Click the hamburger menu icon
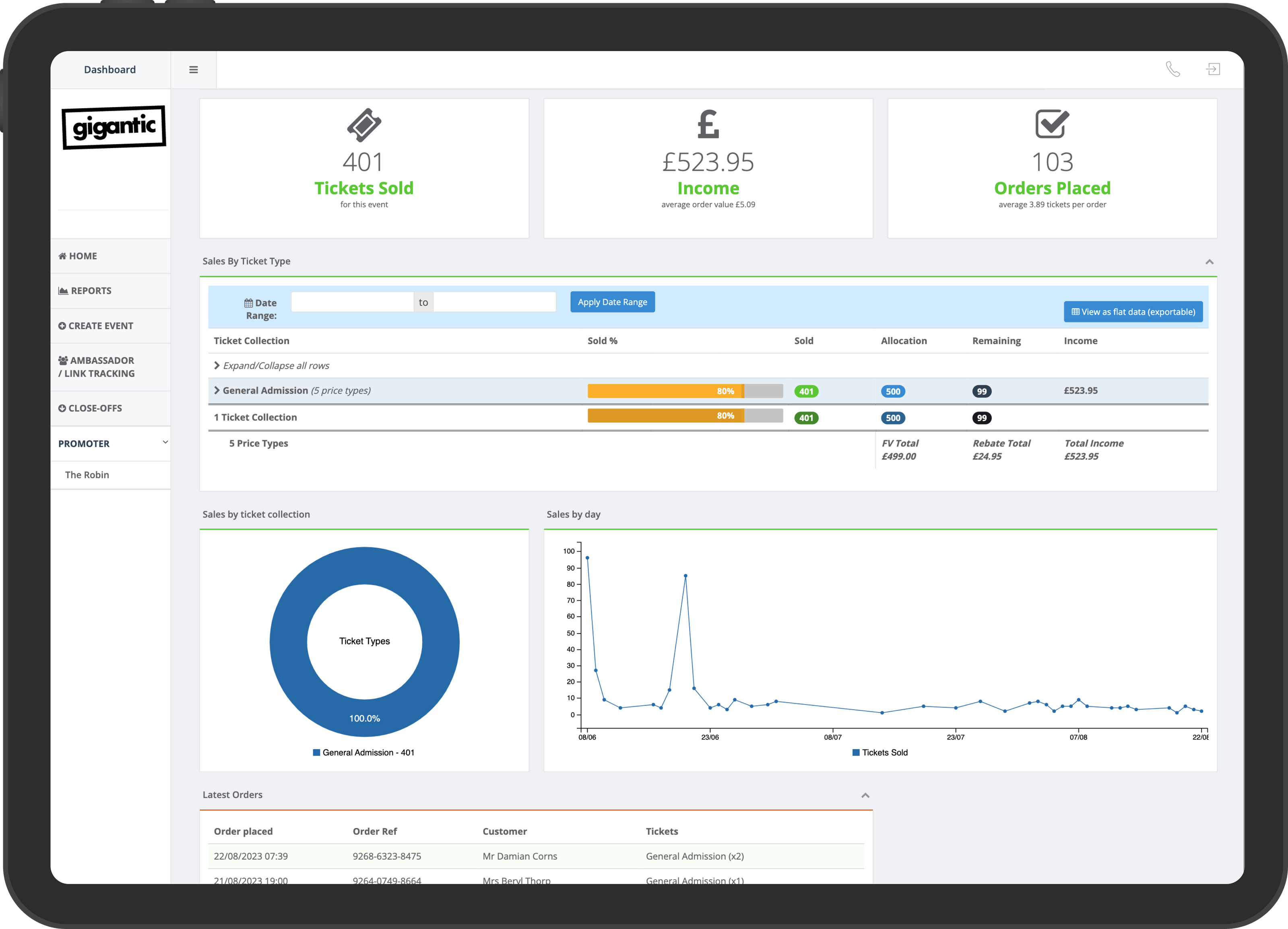The height and width of the screenshot is (929, 1288). [193, 69]
